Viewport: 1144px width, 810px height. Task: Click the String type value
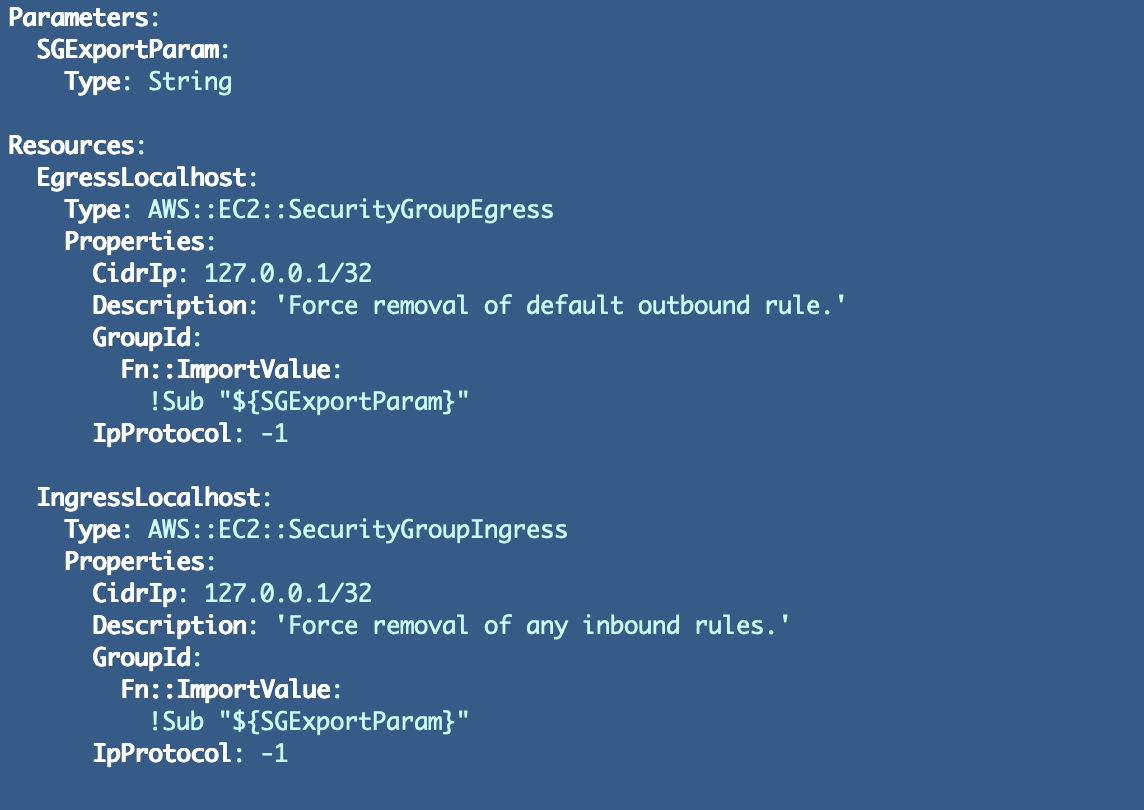[x=190, y=82]
